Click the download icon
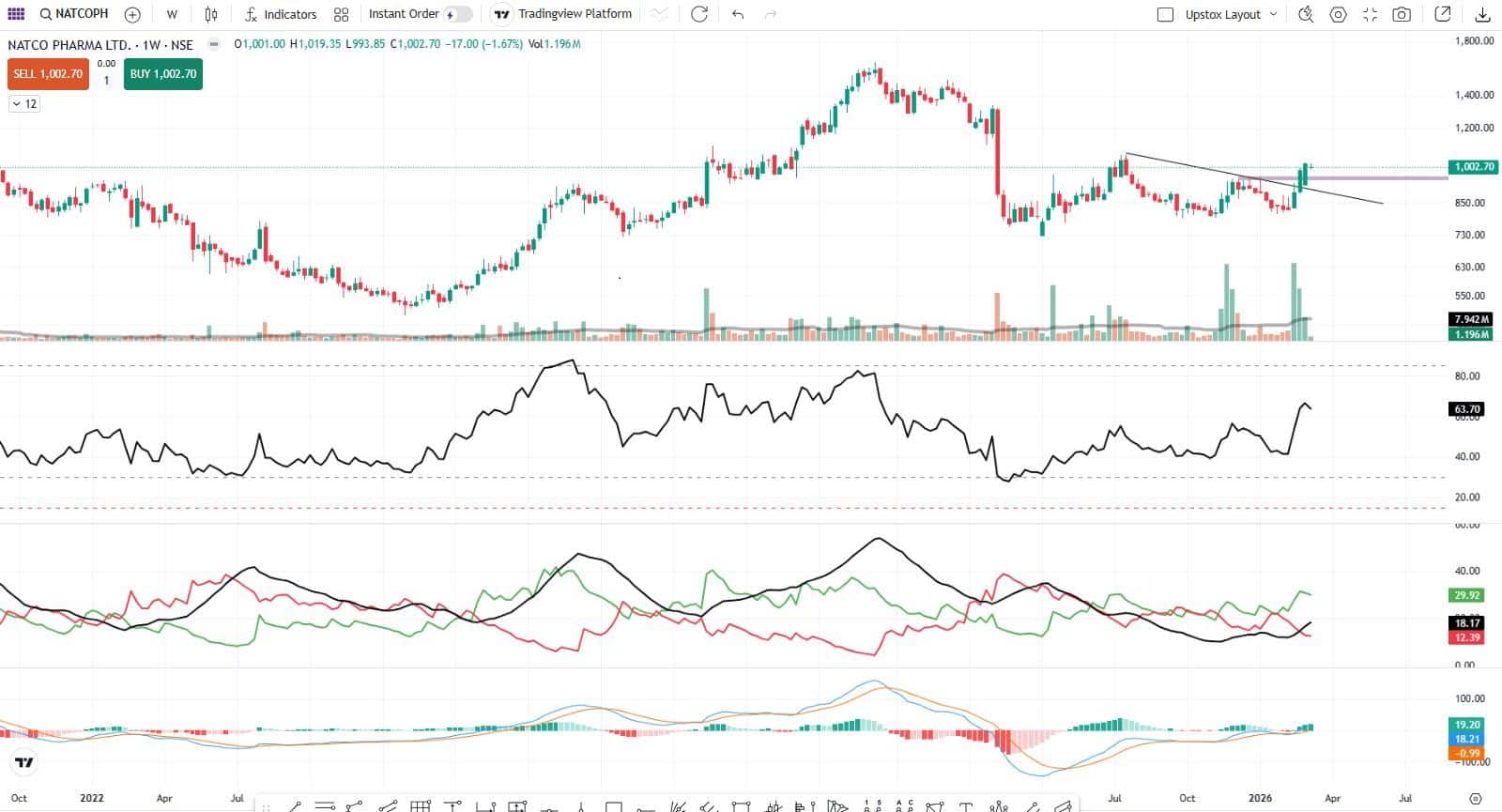Image resolution: width=1502 pixels, height=812 pixels. 1482,14
